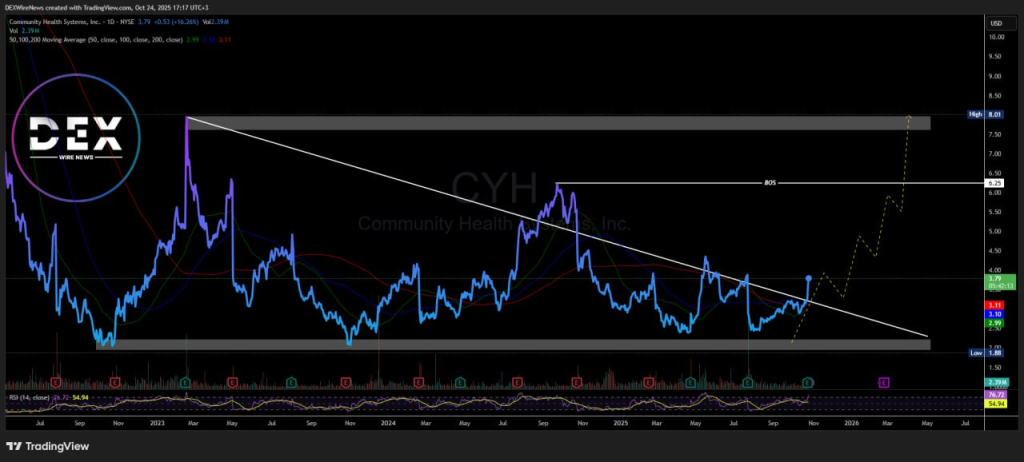The height and width of the screenshot is (462, 1024).
Task: Click the first red earnings marker on left
Action: tap(57, 382)
